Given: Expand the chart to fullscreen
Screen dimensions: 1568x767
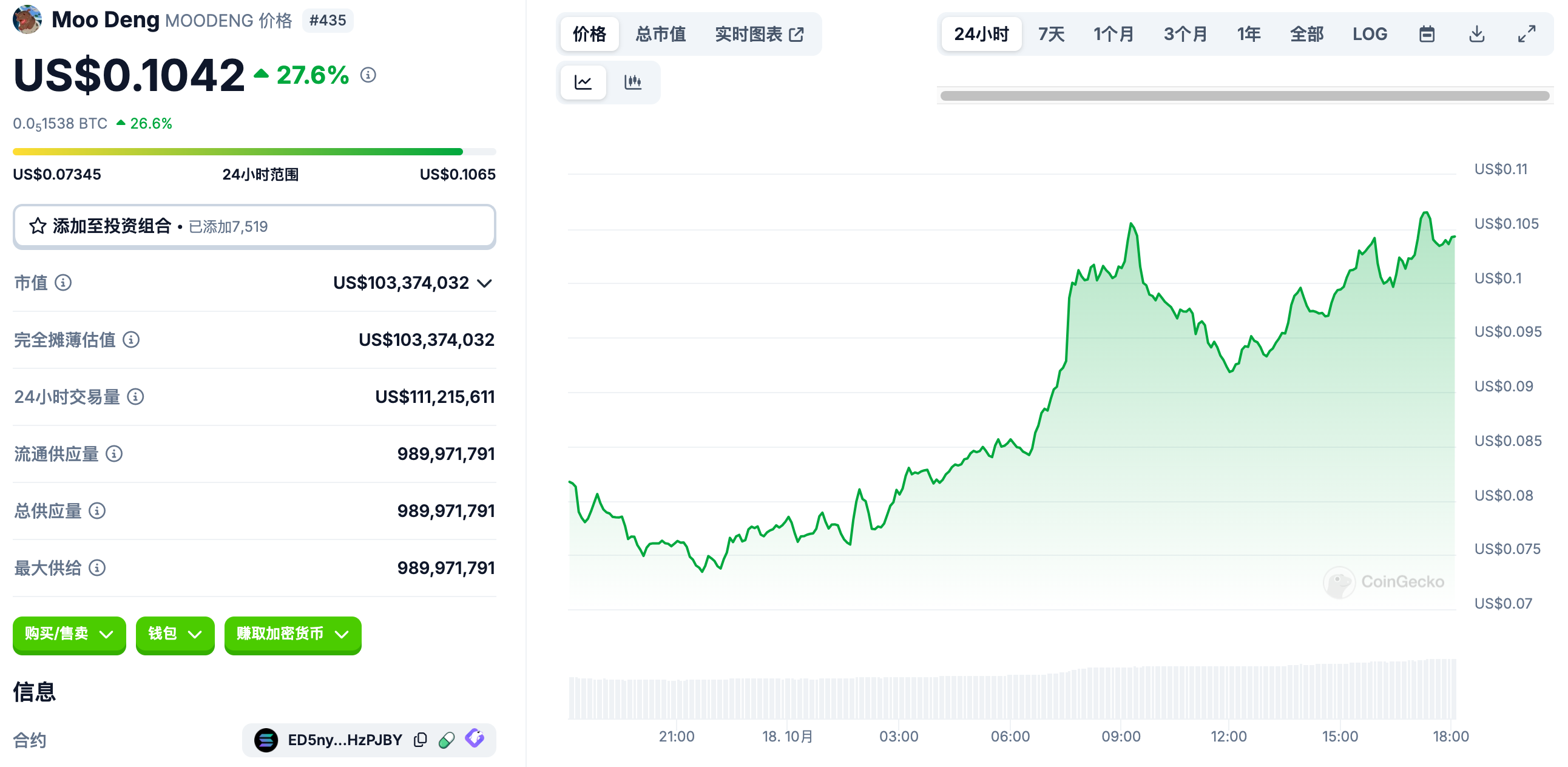Looking at the screenshot, I should (x=1526, y=34).
